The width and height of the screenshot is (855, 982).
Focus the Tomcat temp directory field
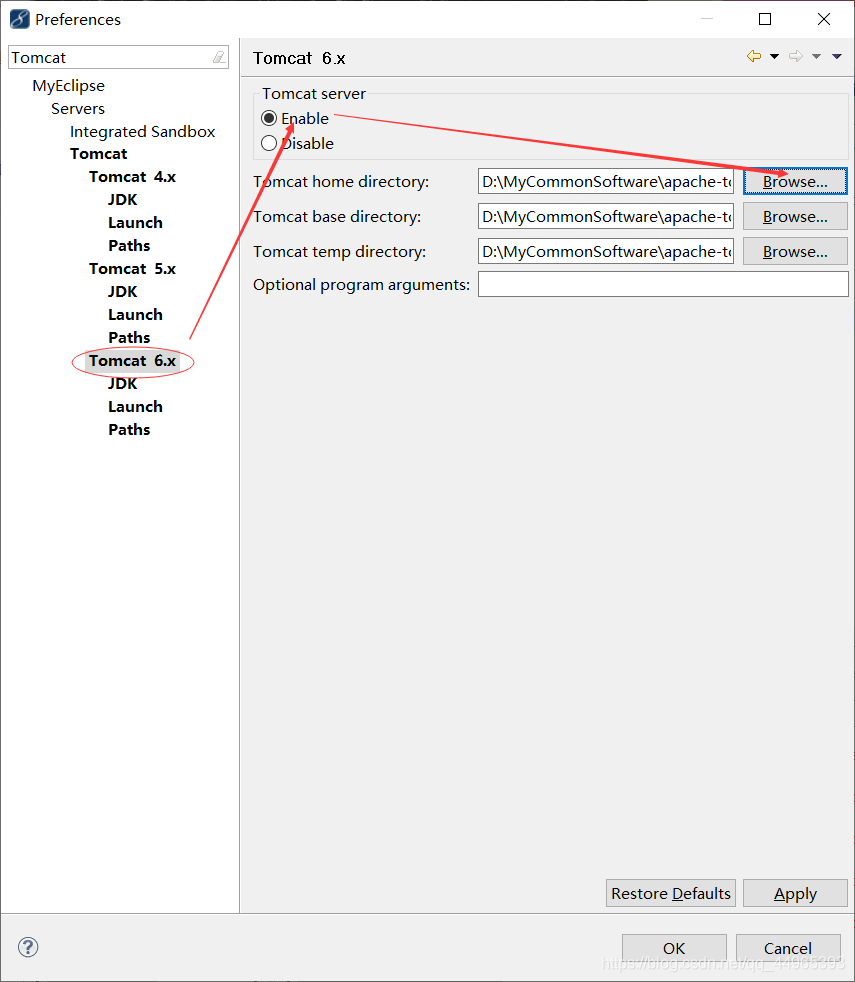pos(606,252)
